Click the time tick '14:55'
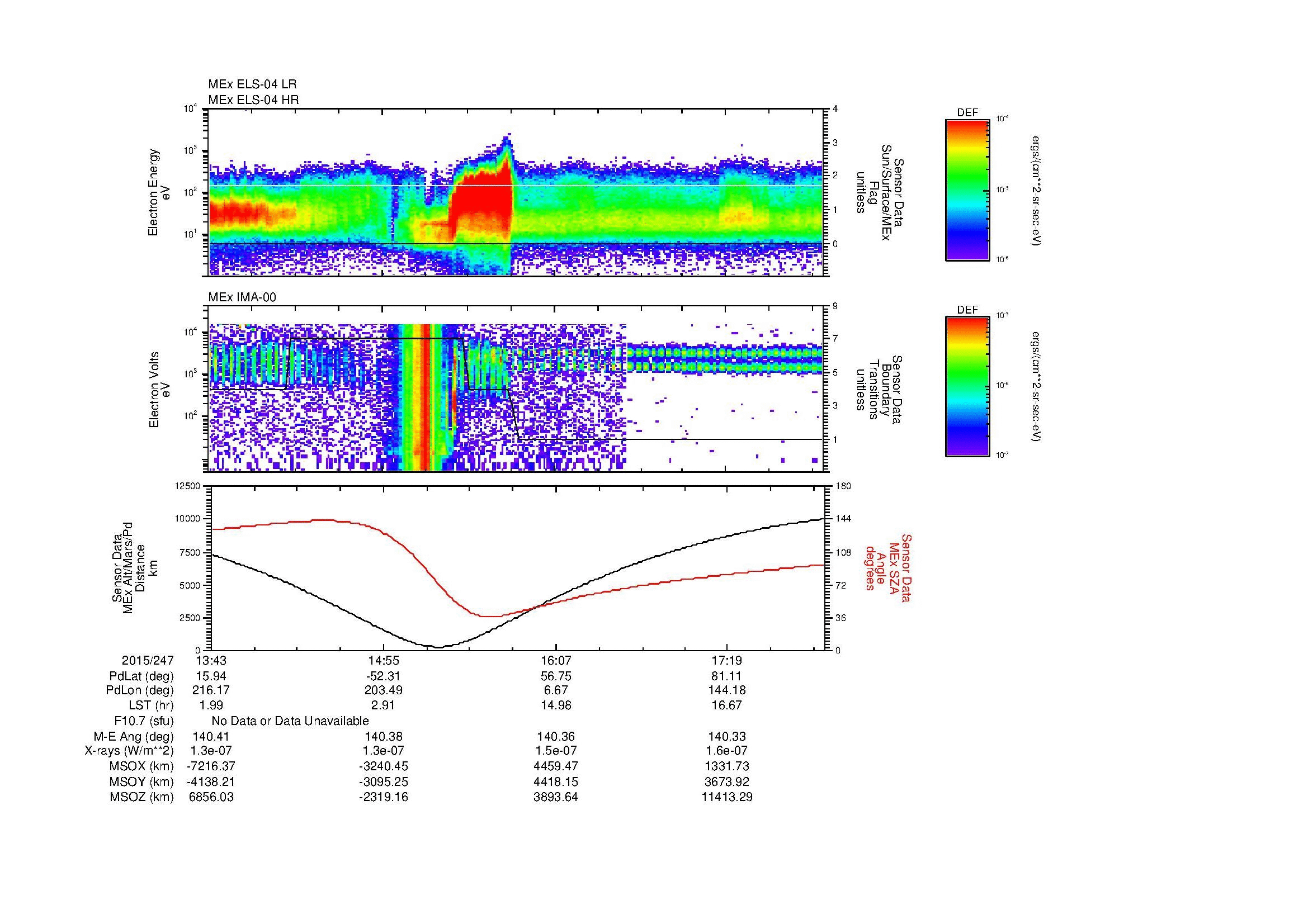Image resolution: width=1308 pixels, height=924 pixels. [384, 661]
